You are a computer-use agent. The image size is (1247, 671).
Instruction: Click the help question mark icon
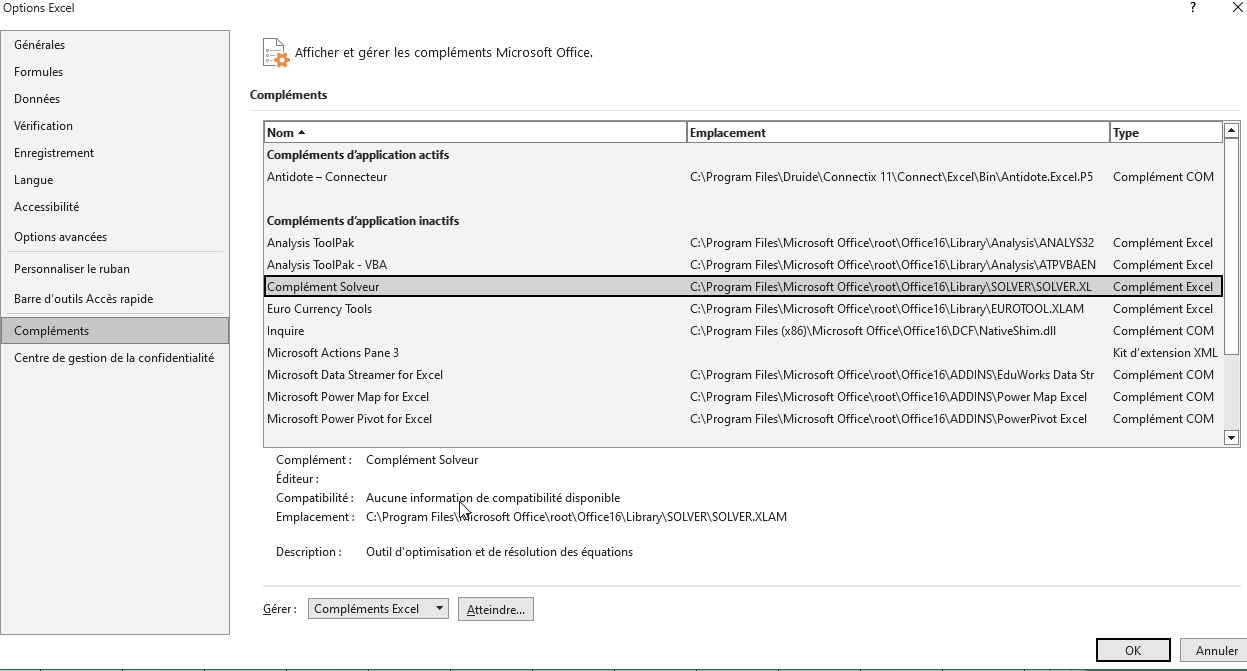1192,8
